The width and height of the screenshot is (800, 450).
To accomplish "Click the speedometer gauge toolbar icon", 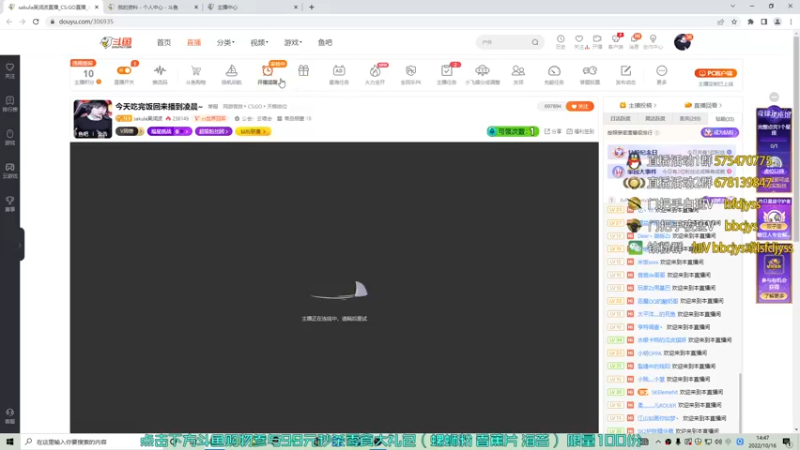I will coord(554,73).
